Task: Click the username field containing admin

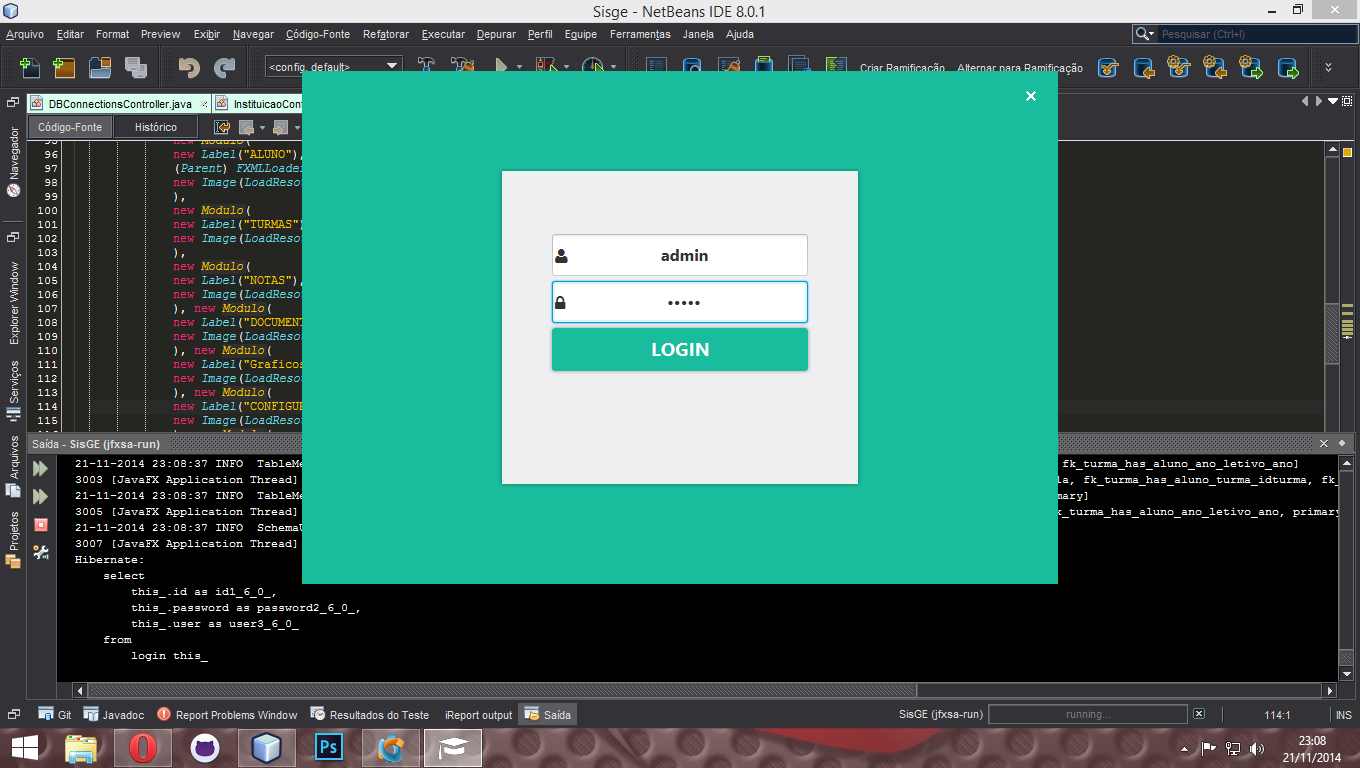Action: [x=680, y=255]
